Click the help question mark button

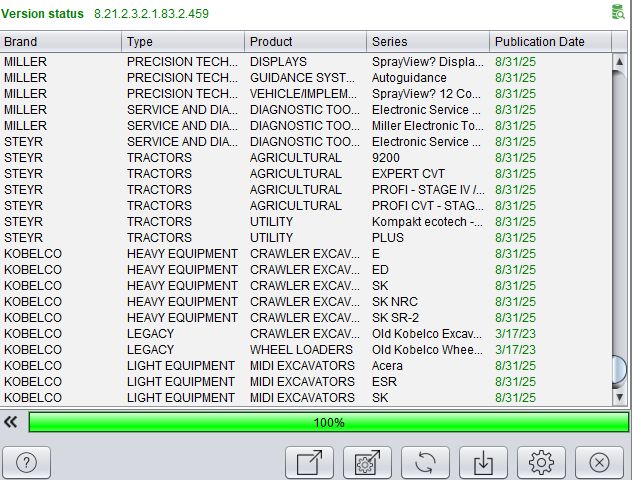(x=26, y=462)
